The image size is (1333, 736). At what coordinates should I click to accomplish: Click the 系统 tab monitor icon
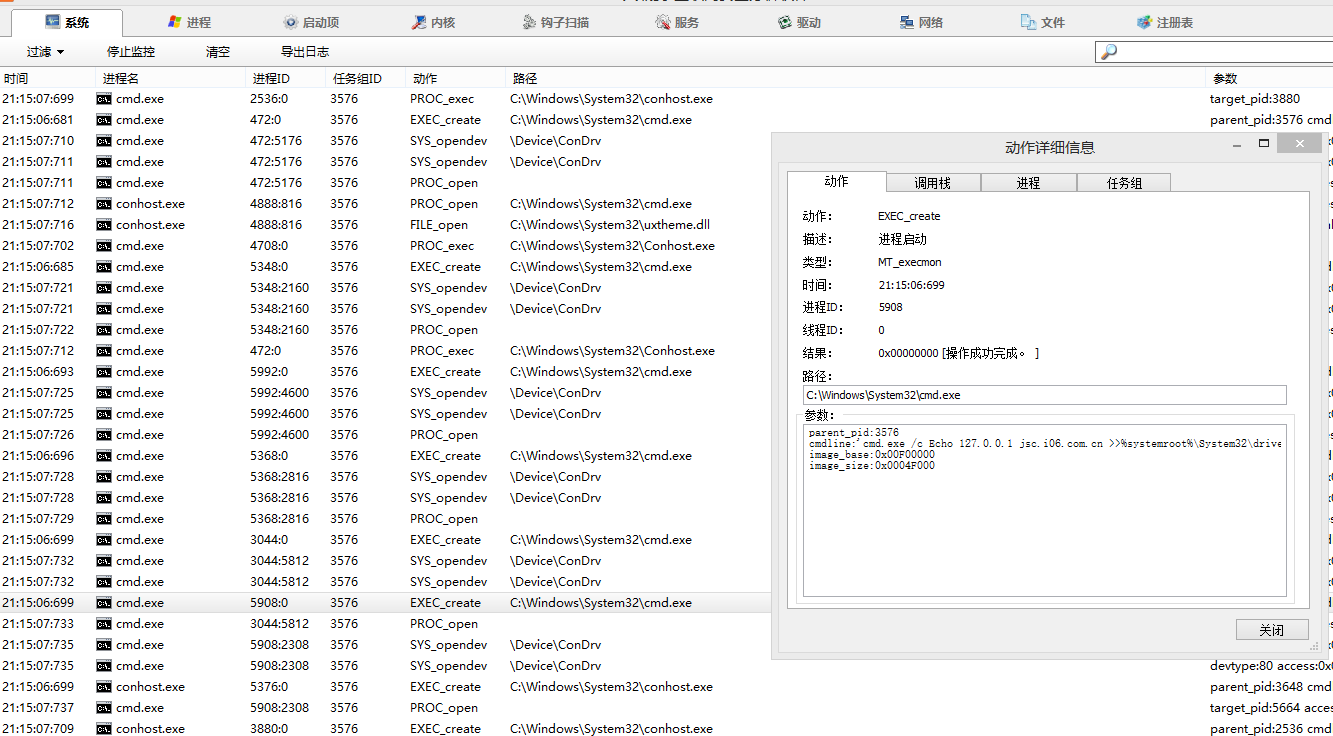point(54,22)
